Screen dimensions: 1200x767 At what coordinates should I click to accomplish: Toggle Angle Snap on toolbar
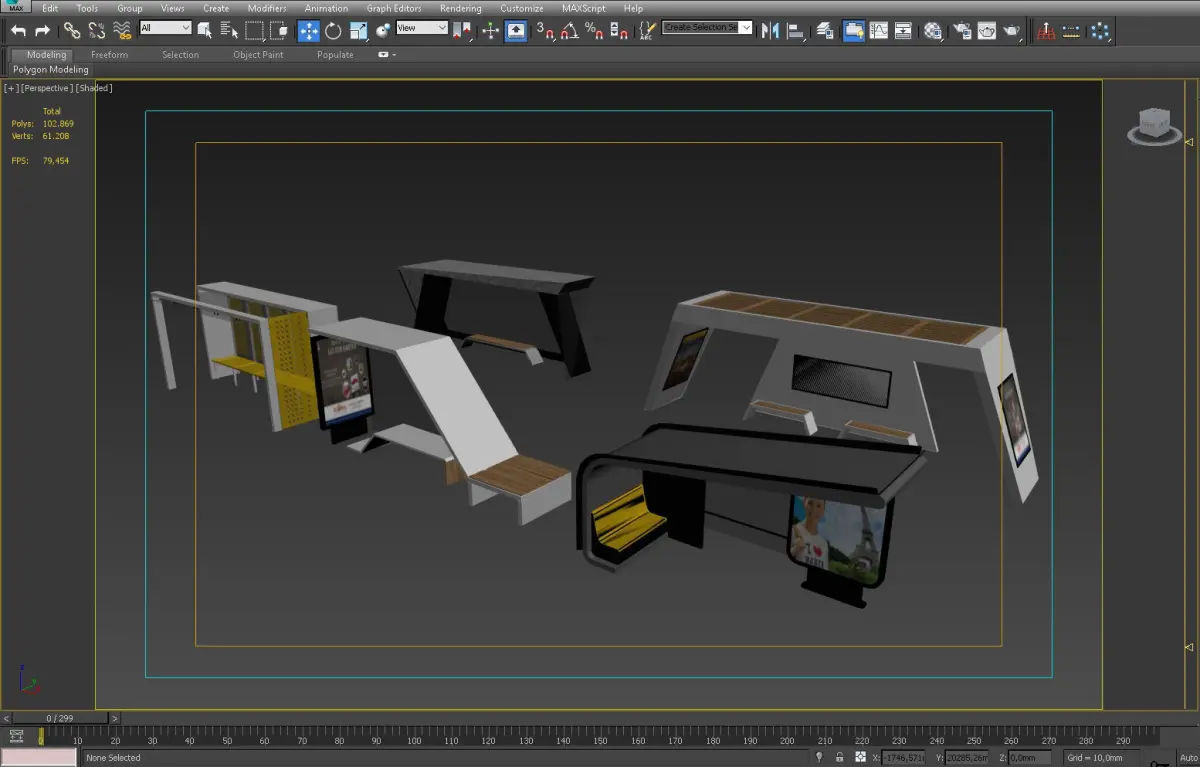(x=569, y=31)
